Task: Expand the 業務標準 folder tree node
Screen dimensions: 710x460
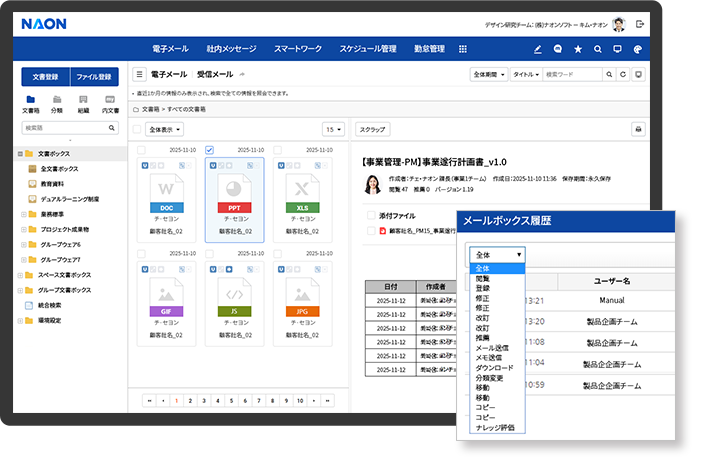Action: coord(19,213)
